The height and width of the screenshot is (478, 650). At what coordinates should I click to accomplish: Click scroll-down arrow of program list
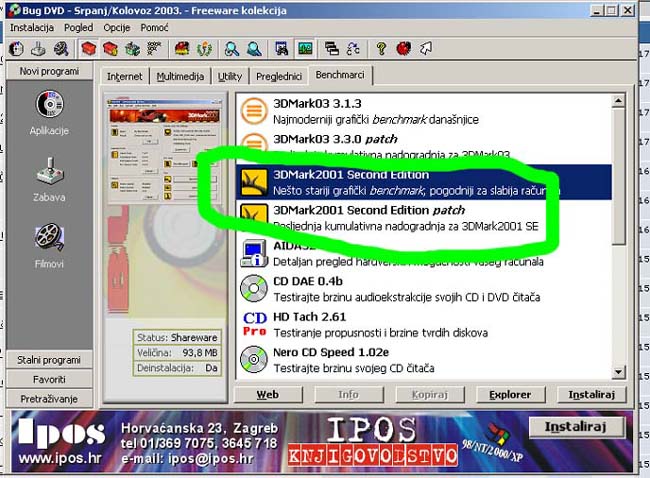pos(618,372)
